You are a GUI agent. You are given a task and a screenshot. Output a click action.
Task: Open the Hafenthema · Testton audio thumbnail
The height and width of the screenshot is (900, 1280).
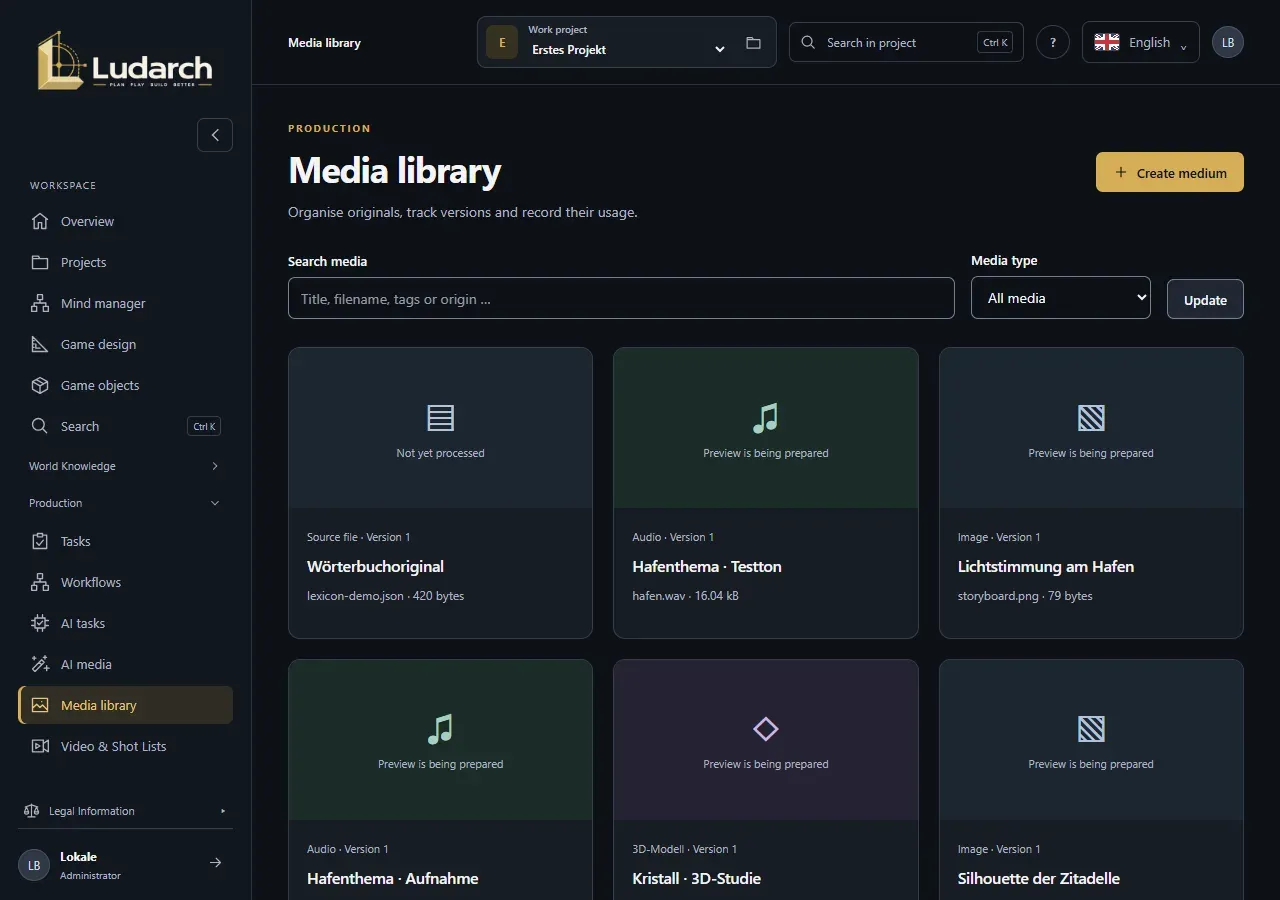766,428
